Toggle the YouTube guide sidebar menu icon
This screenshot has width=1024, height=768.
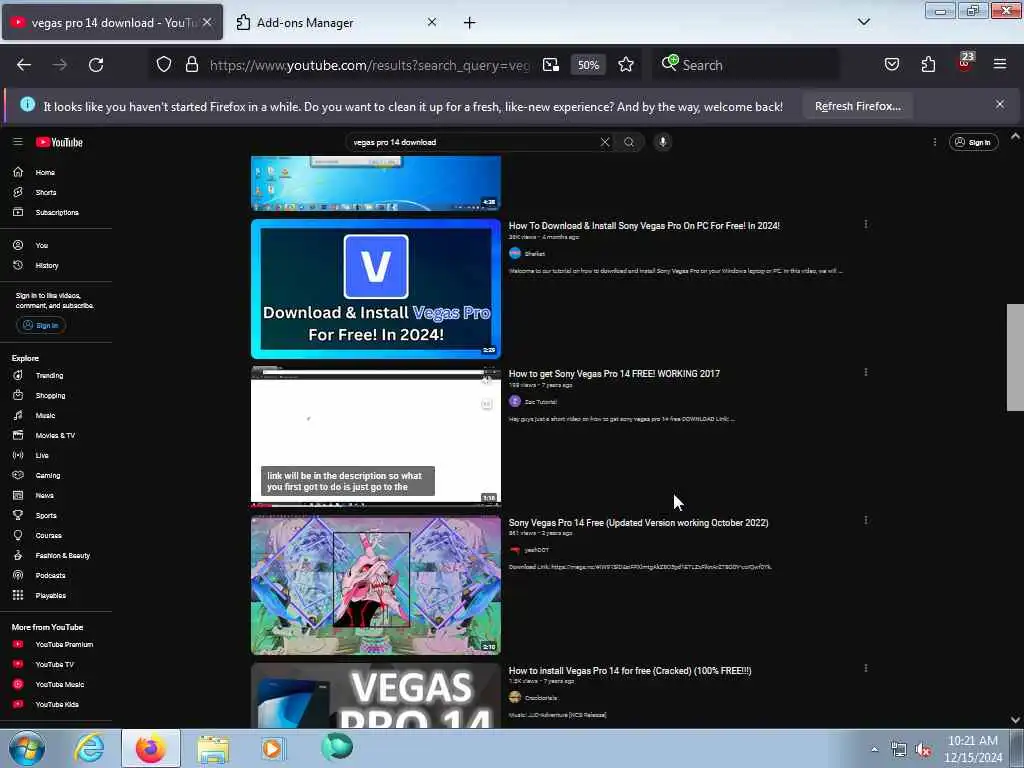coord(18,142)
